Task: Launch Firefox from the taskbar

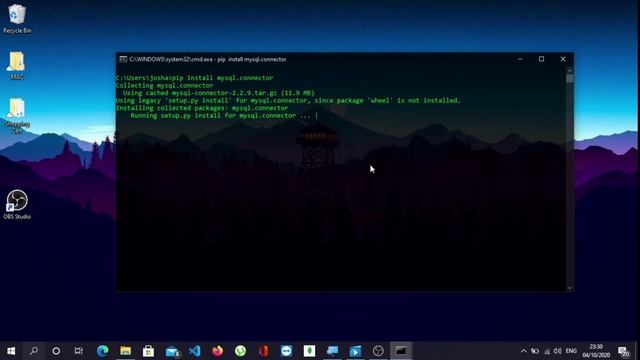Action: pos(218,351)
